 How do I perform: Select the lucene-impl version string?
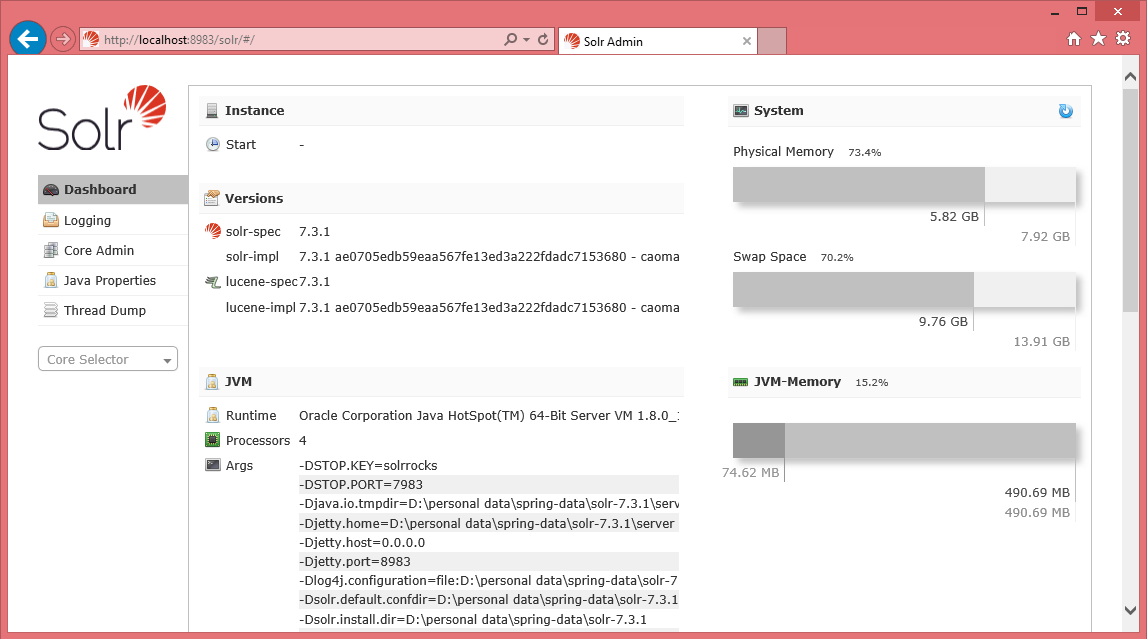(489, 308)
